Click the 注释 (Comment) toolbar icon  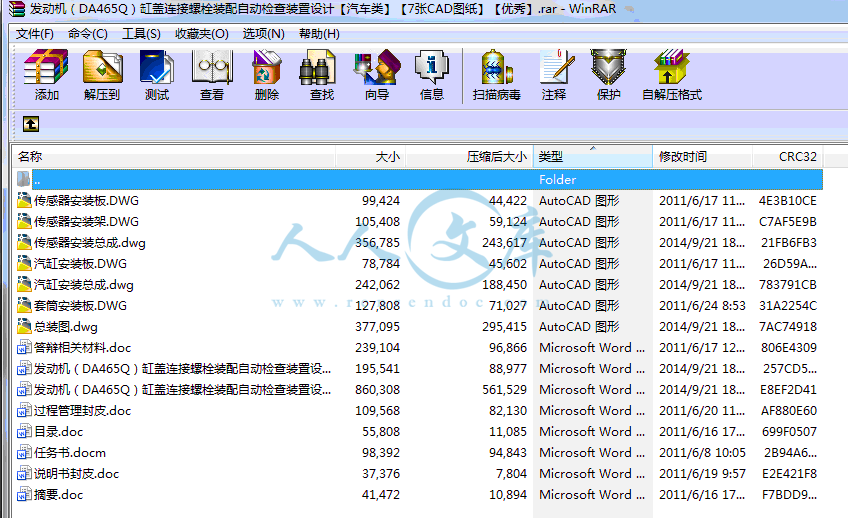click(556, 67)
